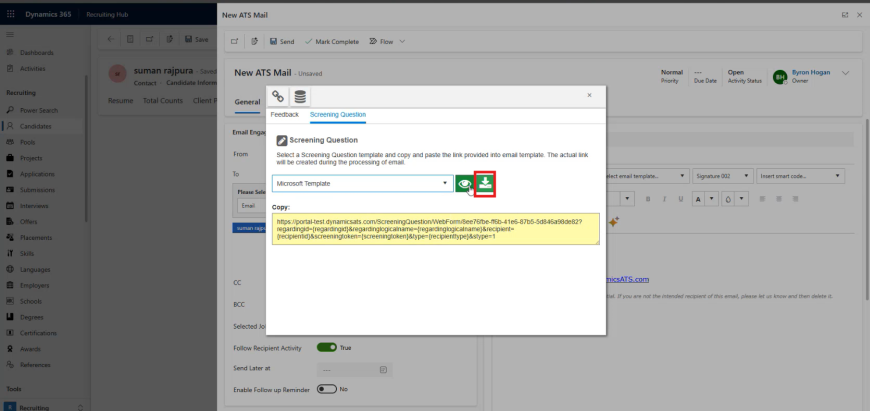Open Schools in the sidebar
This screenshot has height=411, width=870.
click(x=32, y=301)
